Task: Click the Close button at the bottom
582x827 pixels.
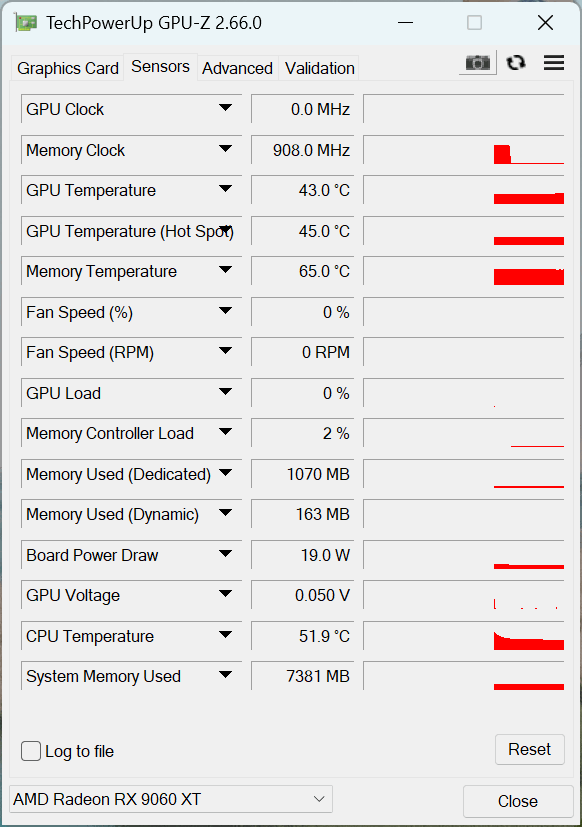Action: pos(518,801)
